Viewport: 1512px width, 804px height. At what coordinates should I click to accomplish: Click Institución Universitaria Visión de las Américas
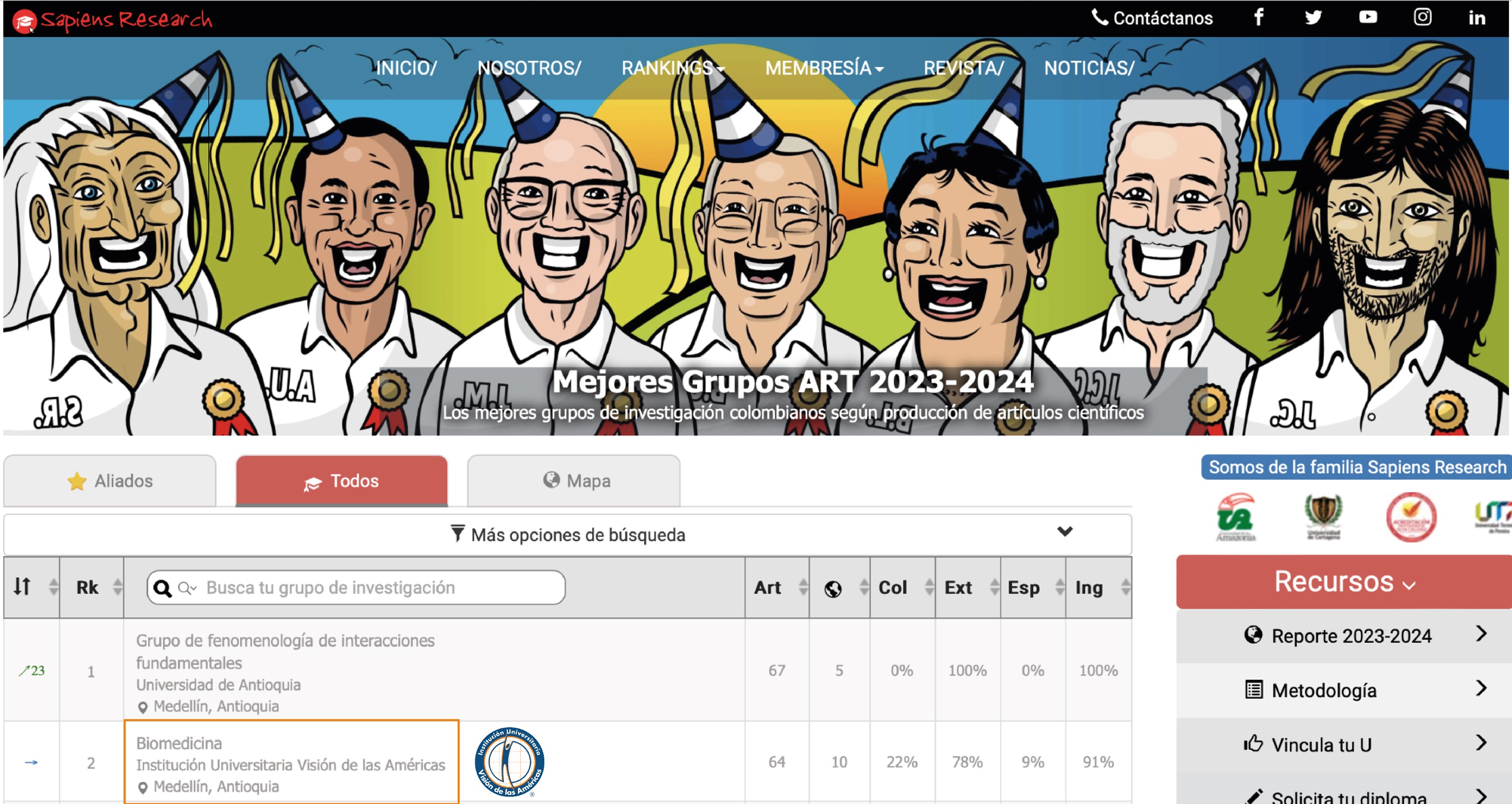tap(290, 765)
